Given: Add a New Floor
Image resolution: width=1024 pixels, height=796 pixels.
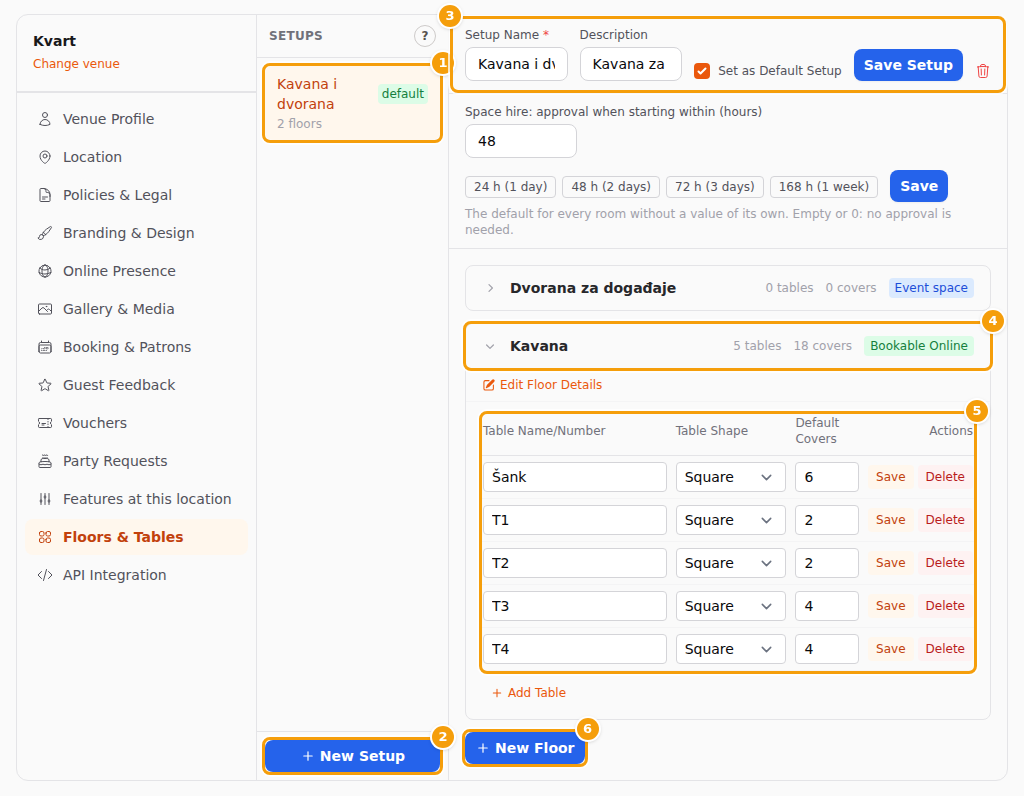Looking at the screenshot, I should 525,748.
